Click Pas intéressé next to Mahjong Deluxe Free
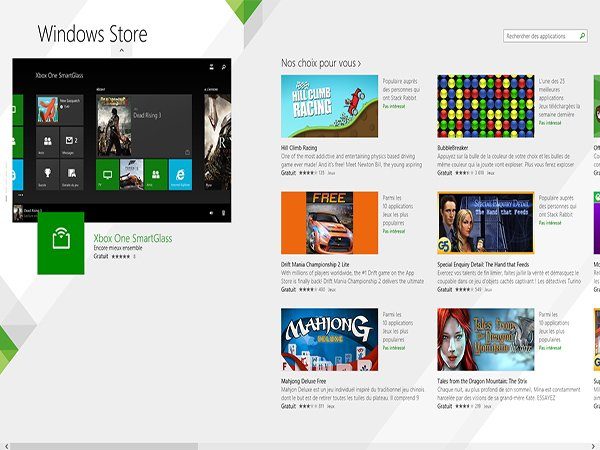The width and height of the screenshot is (600, 450). pyautogui.click(x=394, y=348)
